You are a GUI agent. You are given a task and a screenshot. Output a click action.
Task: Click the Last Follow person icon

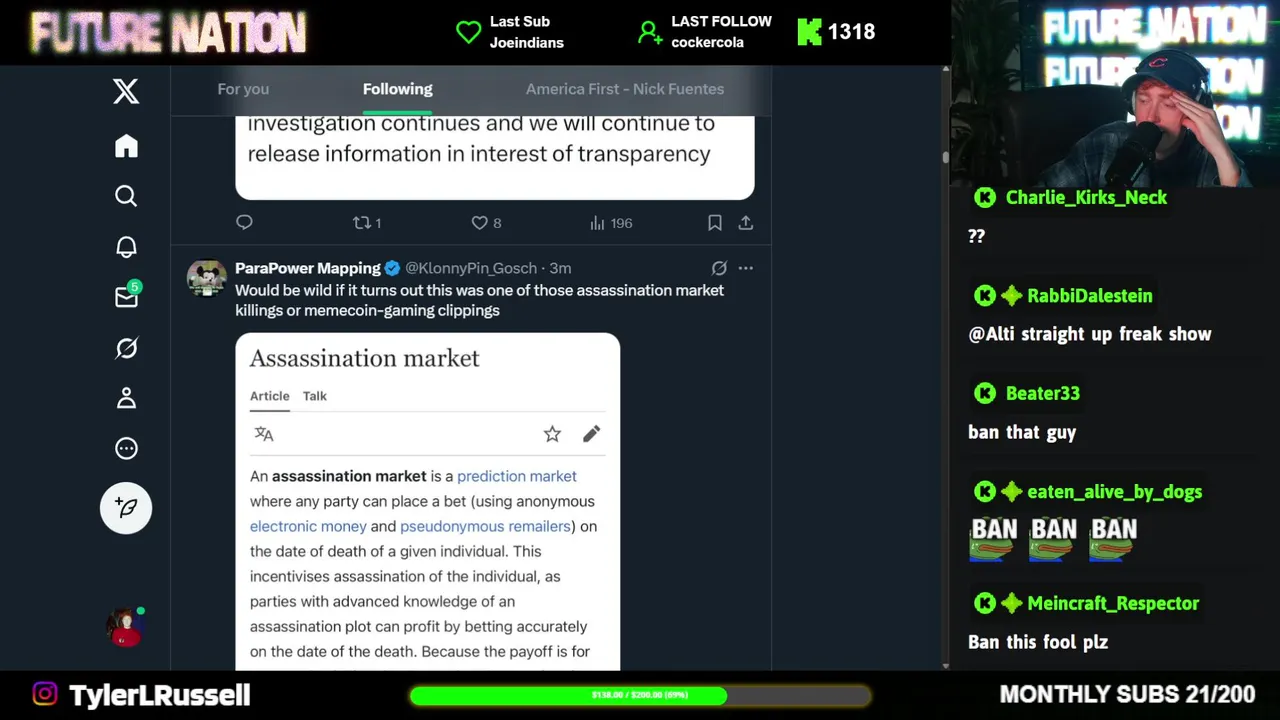pos(650,33)
